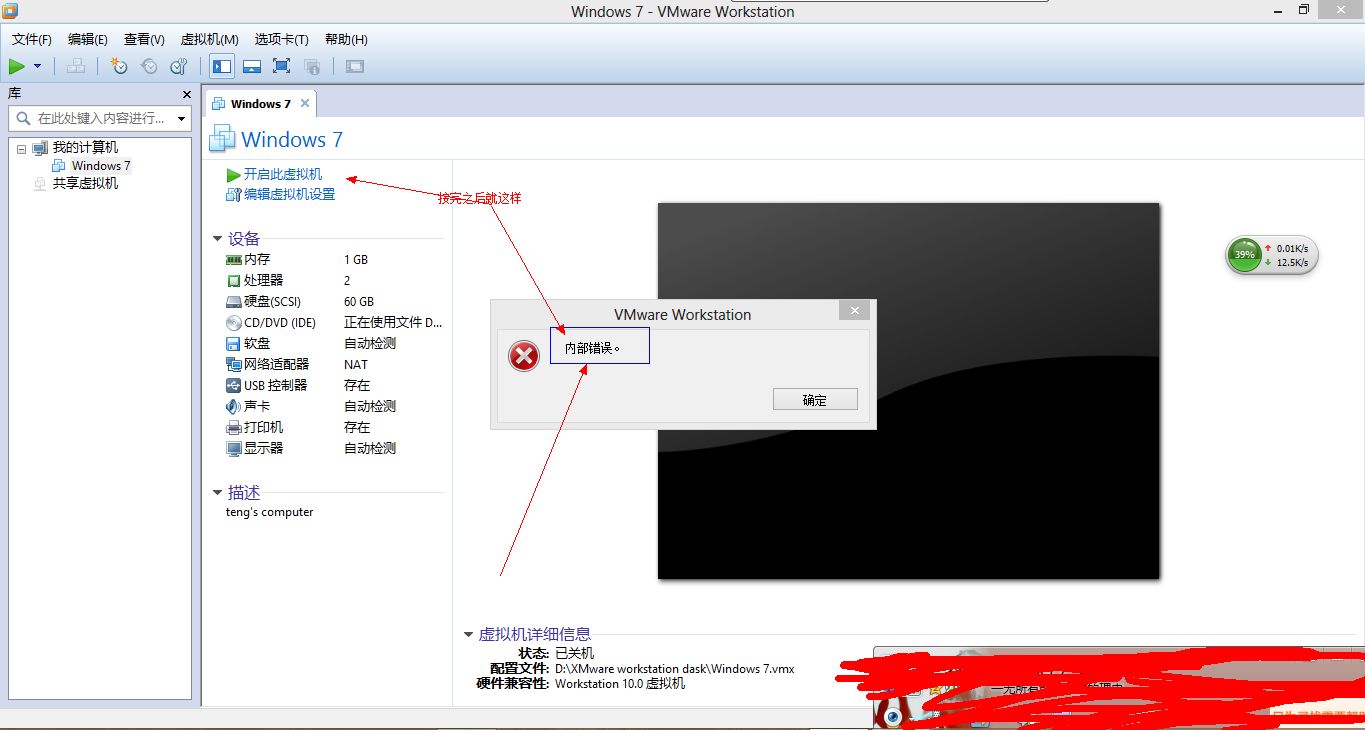Collapse the 我的计算机 tree node
The width and height of the screenshot is (1365, 730).
pyautogui.click(x=21, y=148)
